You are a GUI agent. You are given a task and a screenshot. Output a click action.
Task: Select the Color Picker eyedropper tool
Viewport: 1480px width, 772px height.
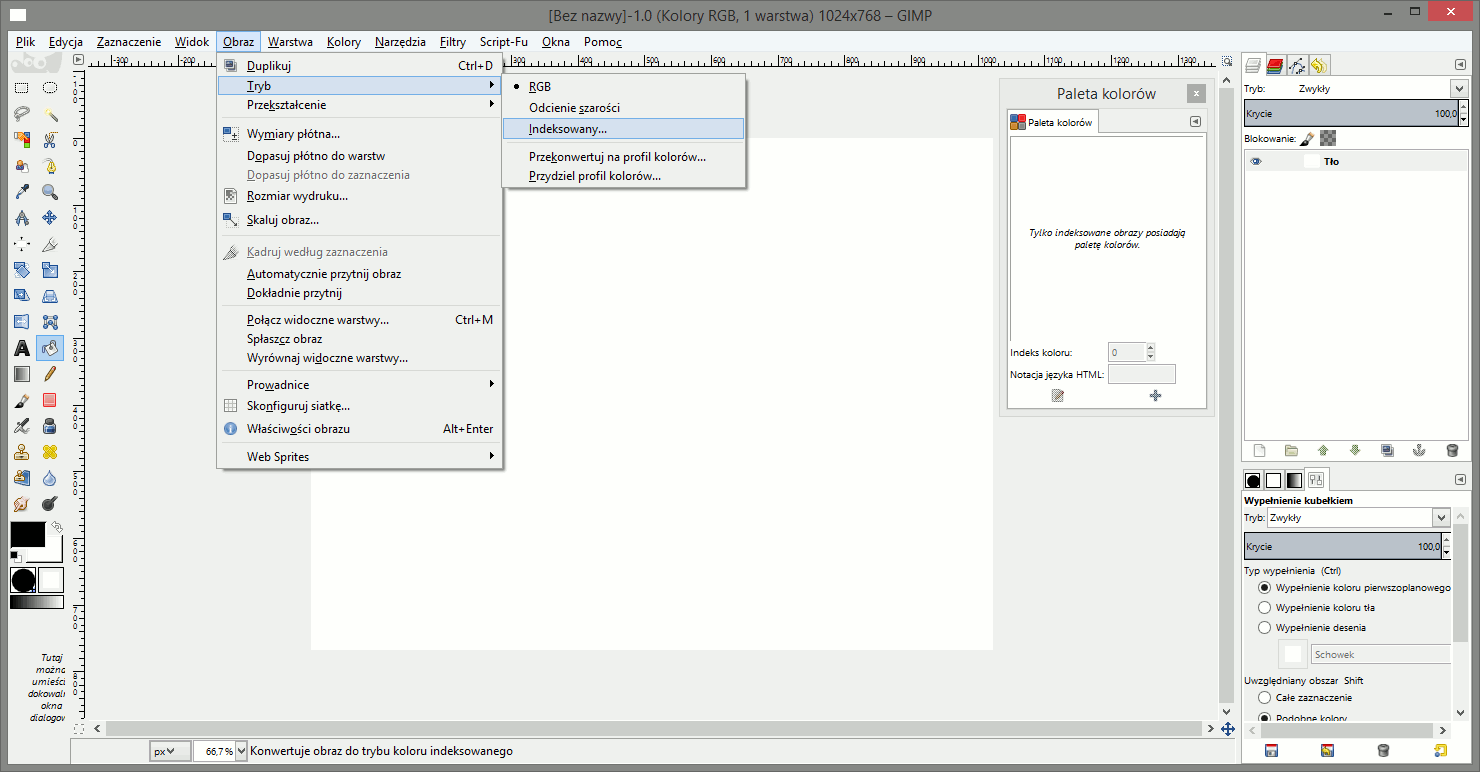tap(21, 192)
